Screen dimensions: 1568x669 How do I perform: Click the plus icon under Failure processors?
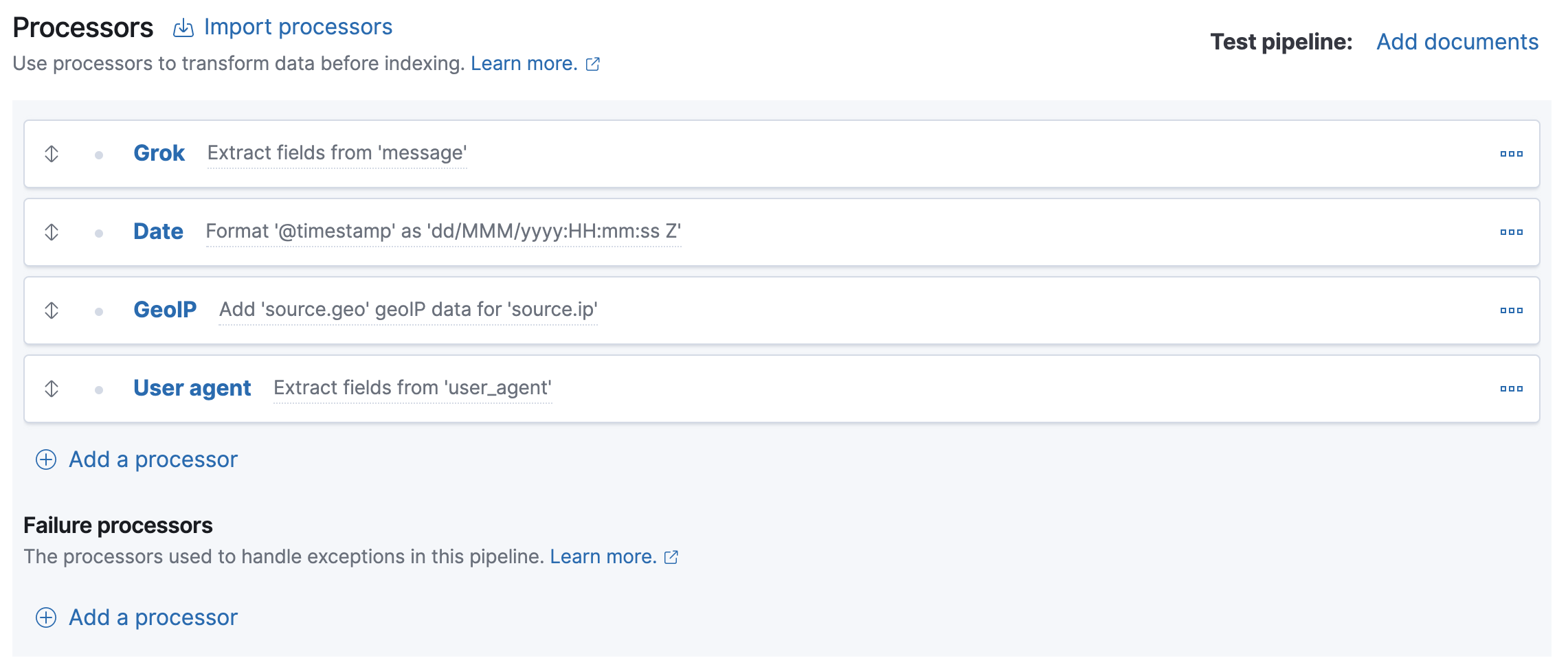coord(45,617)
